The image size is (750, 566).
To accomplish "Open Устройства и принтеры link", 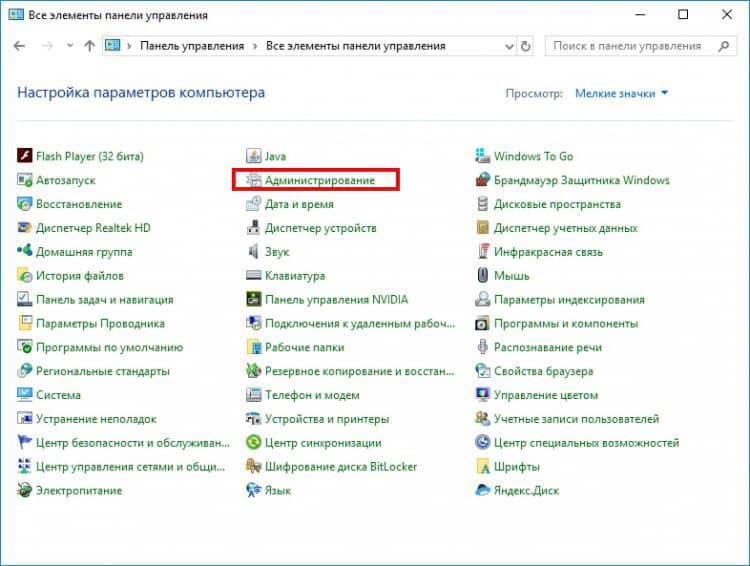I will [327, 419].
